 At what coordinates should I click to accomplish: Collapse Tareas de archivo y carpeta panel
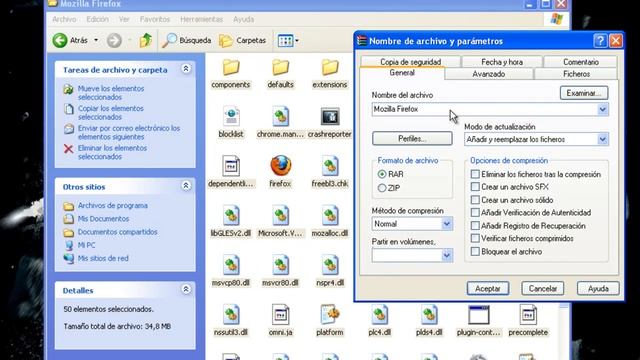[186, 69]
